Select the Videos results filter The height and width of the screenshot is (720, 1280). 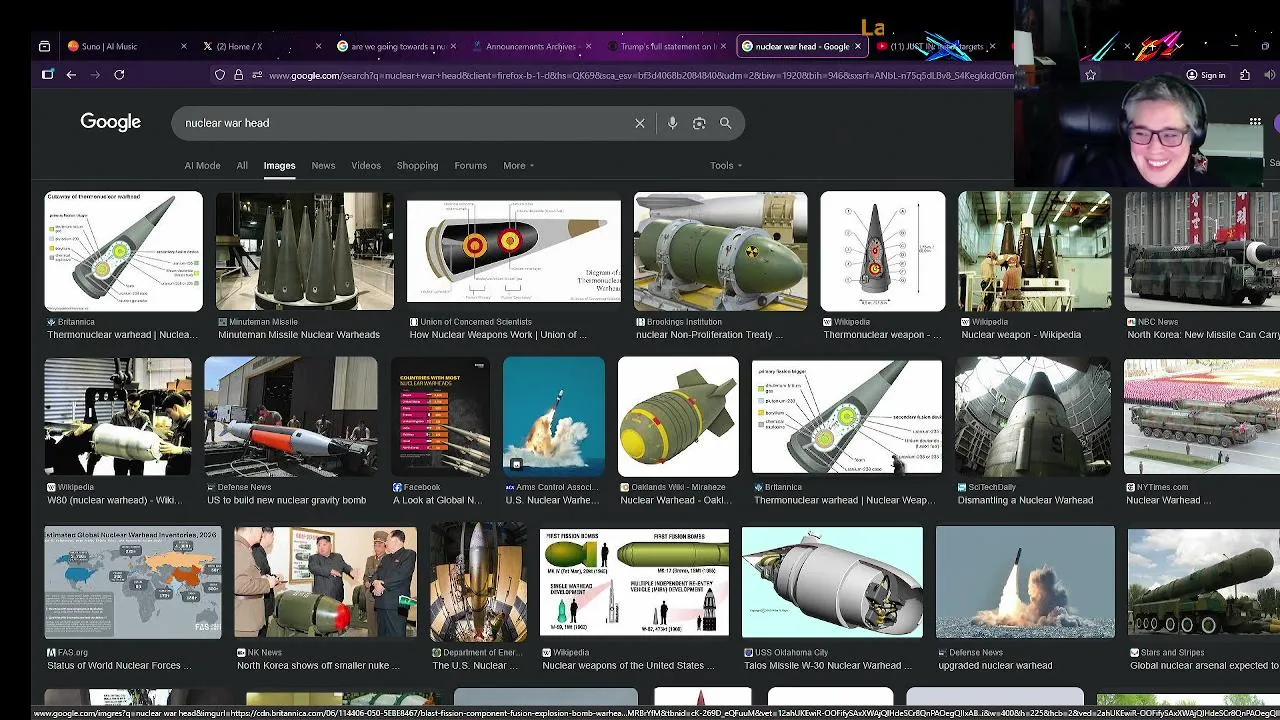[x=366, y=166]
